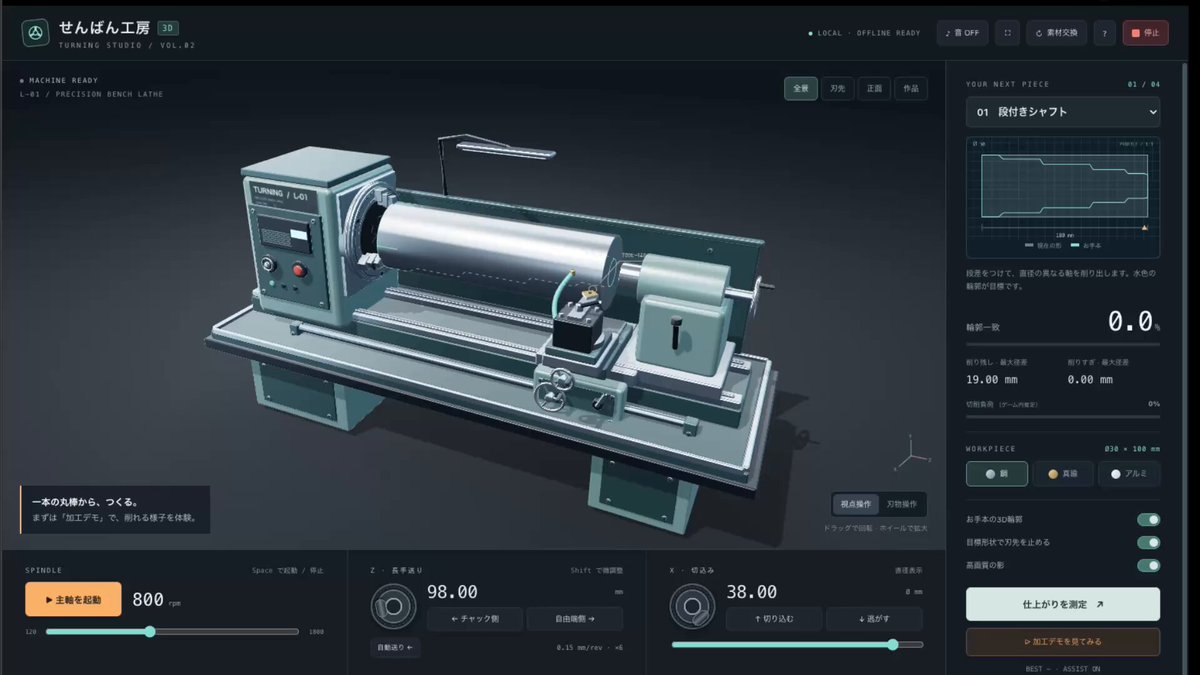This screenshot has width=1200, height=675.
Task: Click the LOCAL · OFFLINE READY status
Action: pos(865,33)
